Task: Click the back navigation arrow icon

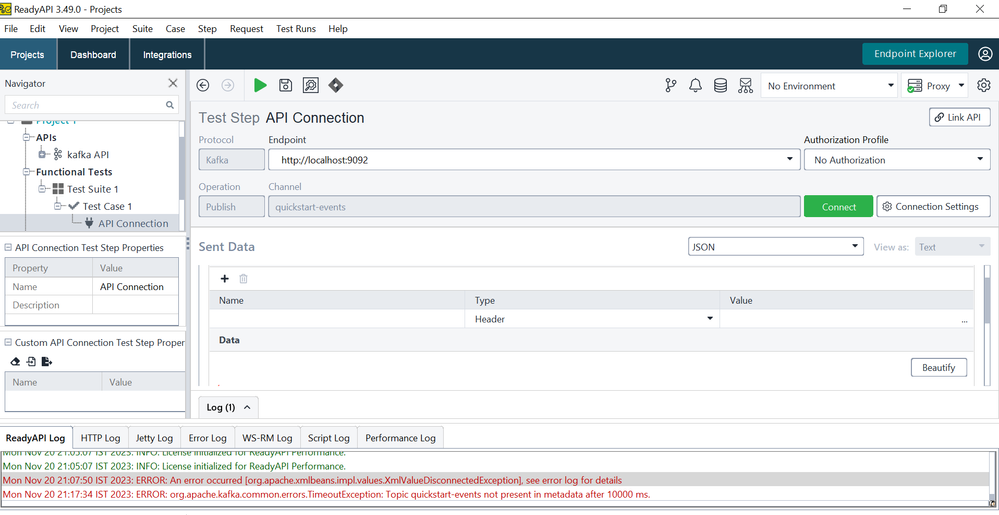Action: (203, 86)
